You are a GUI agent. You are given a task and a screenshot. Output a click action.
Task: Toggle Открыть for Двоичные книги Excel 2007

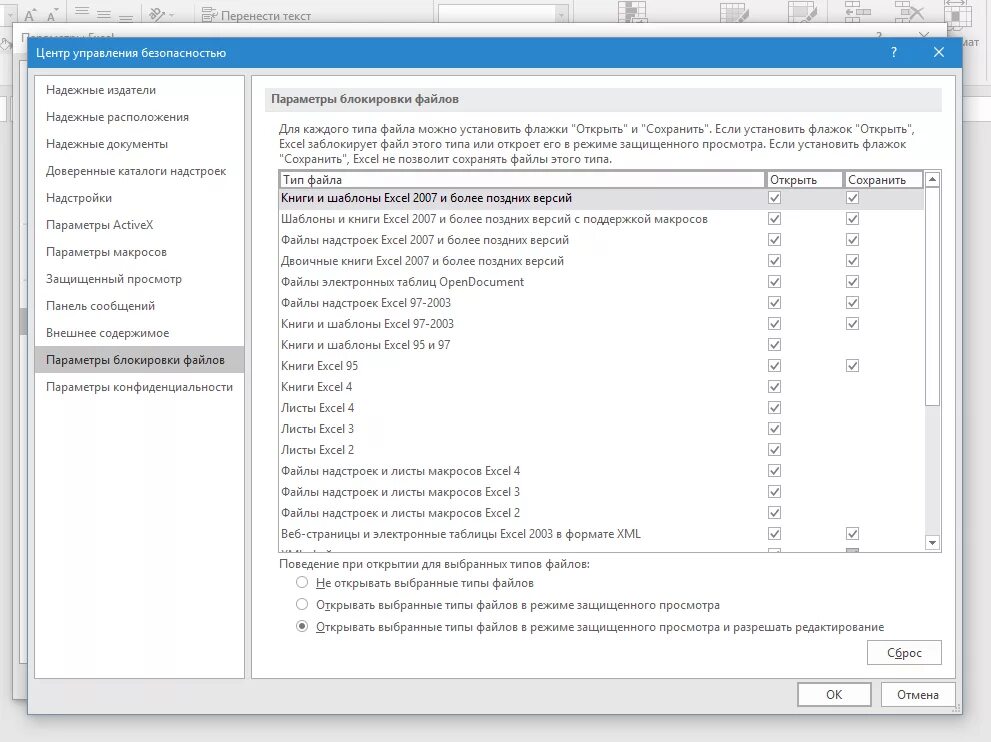(774, 260)
